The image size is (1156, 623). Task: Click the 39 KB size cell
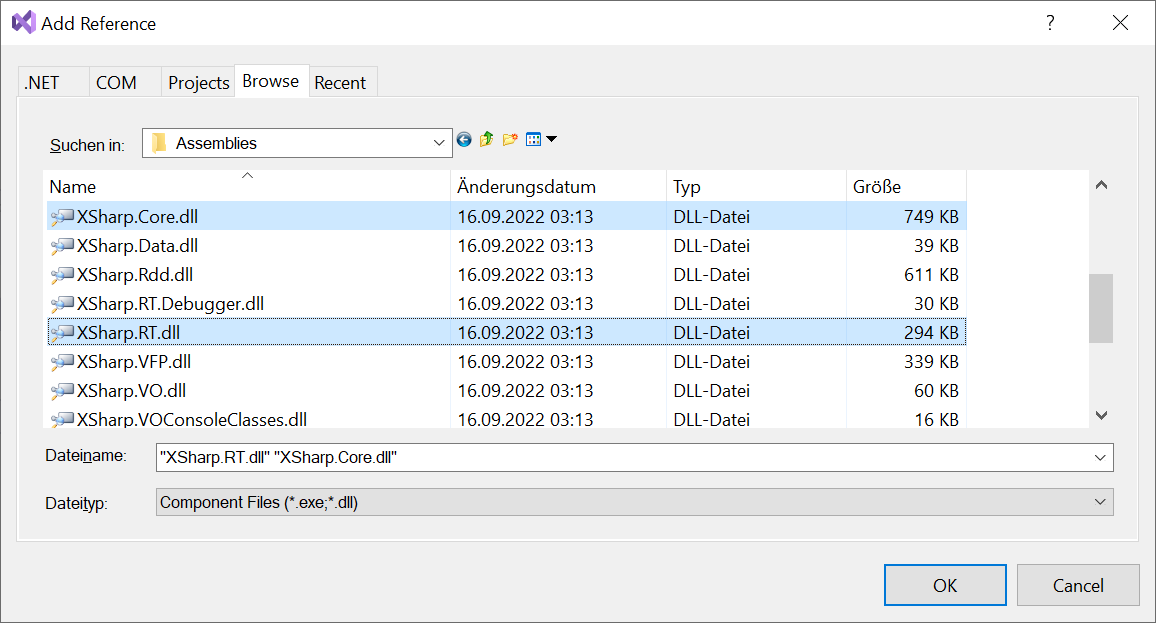click(x=936, y=246)
